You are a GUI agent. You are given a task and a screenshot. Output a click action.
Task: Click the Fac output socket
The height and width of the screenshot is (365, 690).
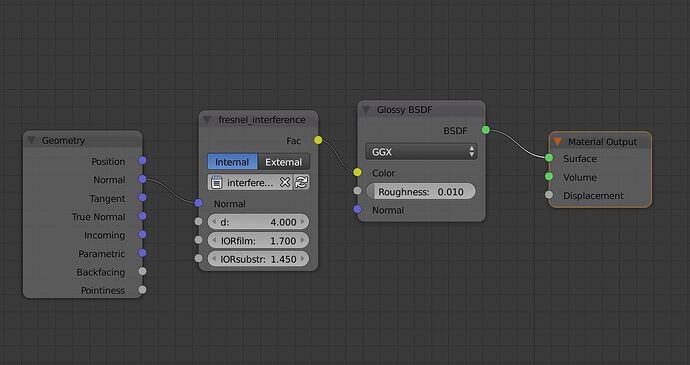tap(318, 140)
